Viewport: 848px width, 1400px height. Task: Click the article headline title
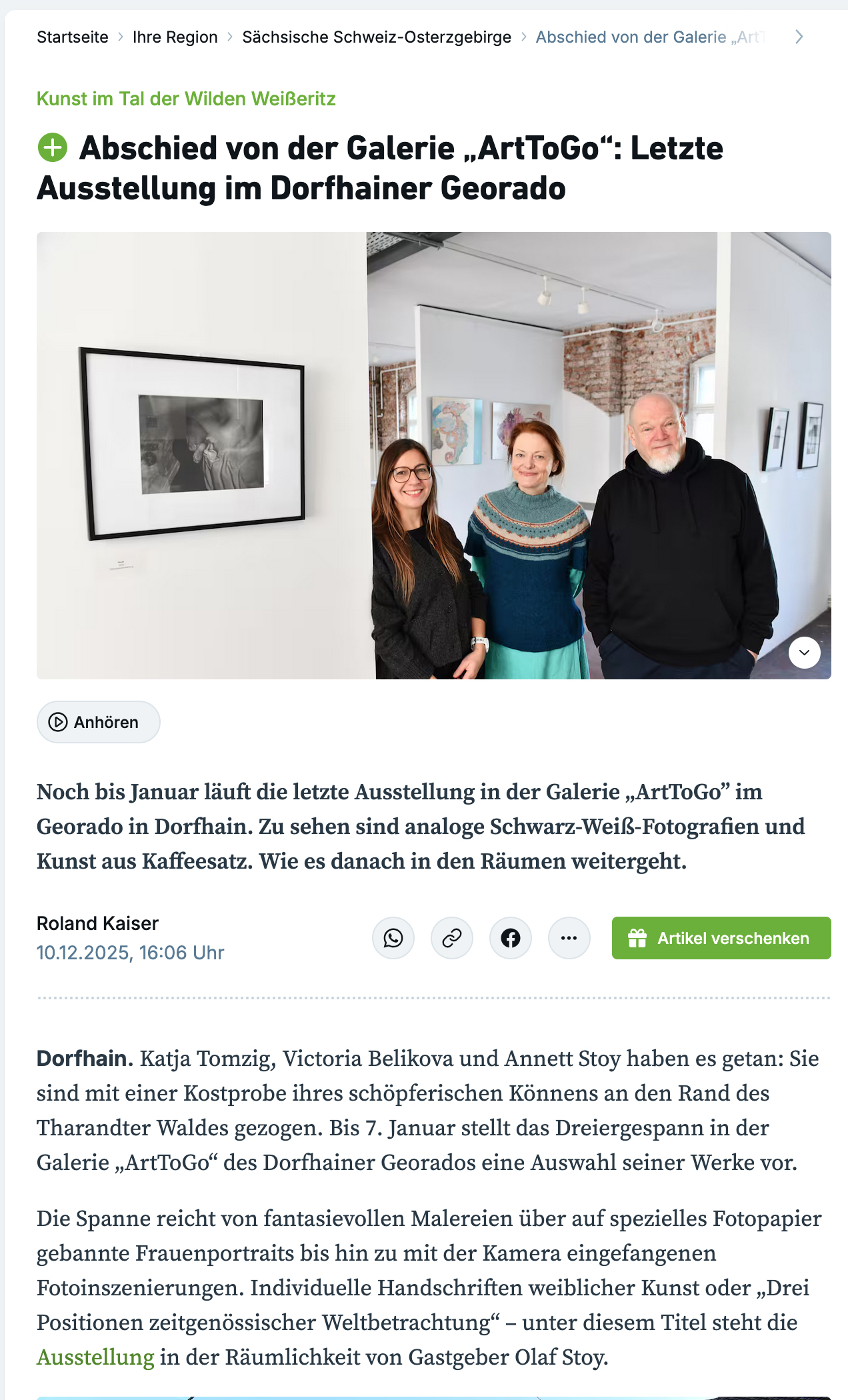pos(380,168)
